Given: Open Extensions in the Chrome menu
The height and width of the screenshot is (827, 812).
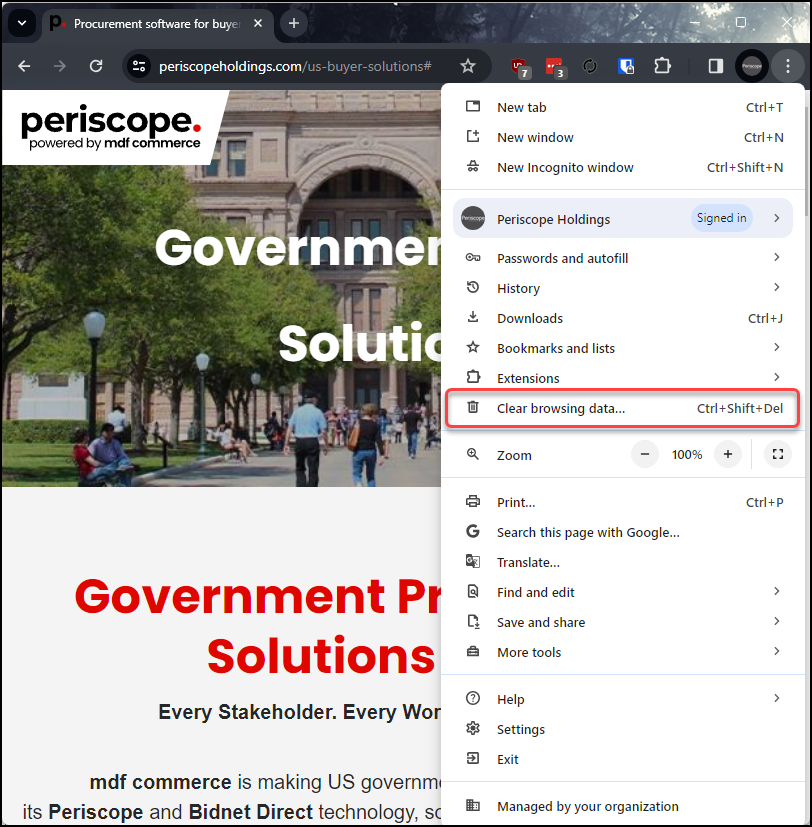Looking at the screenshot, I should [623, 377].
